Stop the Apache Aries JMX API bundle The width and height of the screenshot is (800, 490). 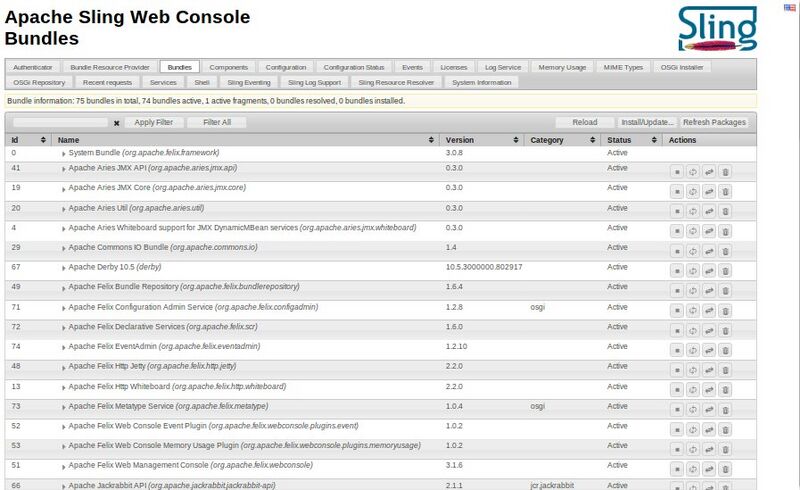tap(677, 171)
